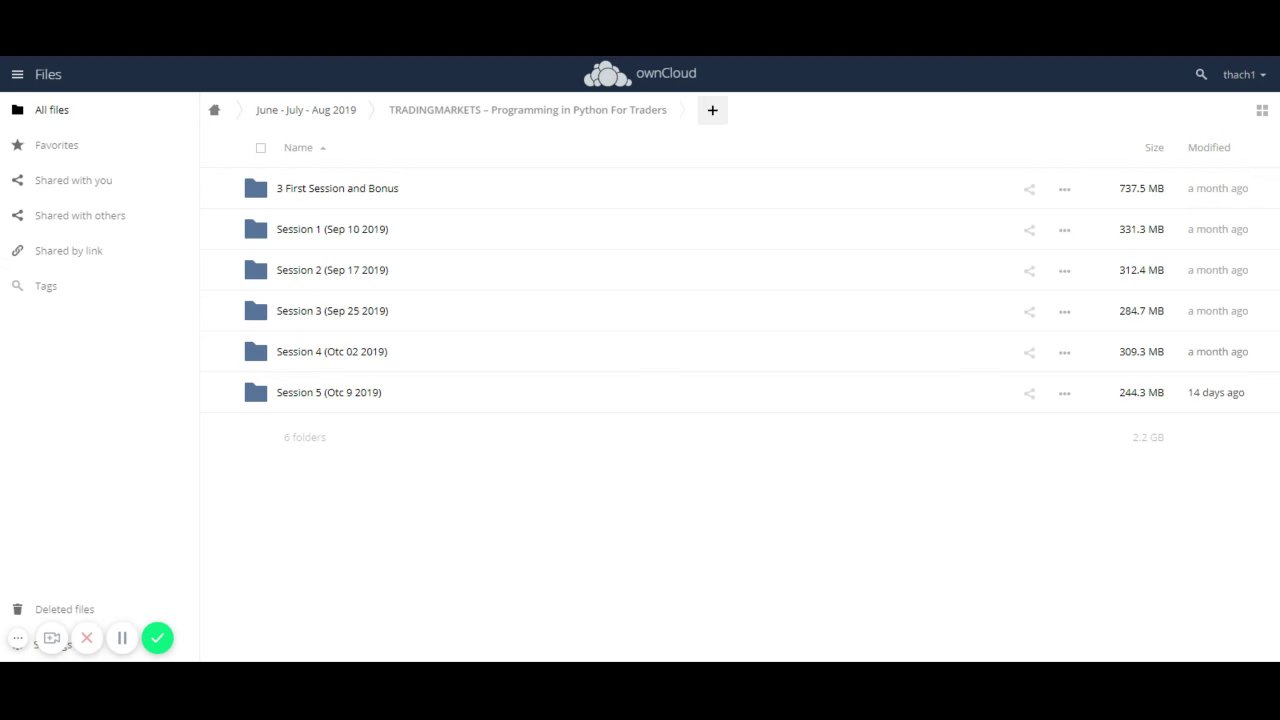Image resolution: width=1280 pixels, height=720 pixels.
Task: Click the 244.3 MB size value
Action: click(1141, 393)
